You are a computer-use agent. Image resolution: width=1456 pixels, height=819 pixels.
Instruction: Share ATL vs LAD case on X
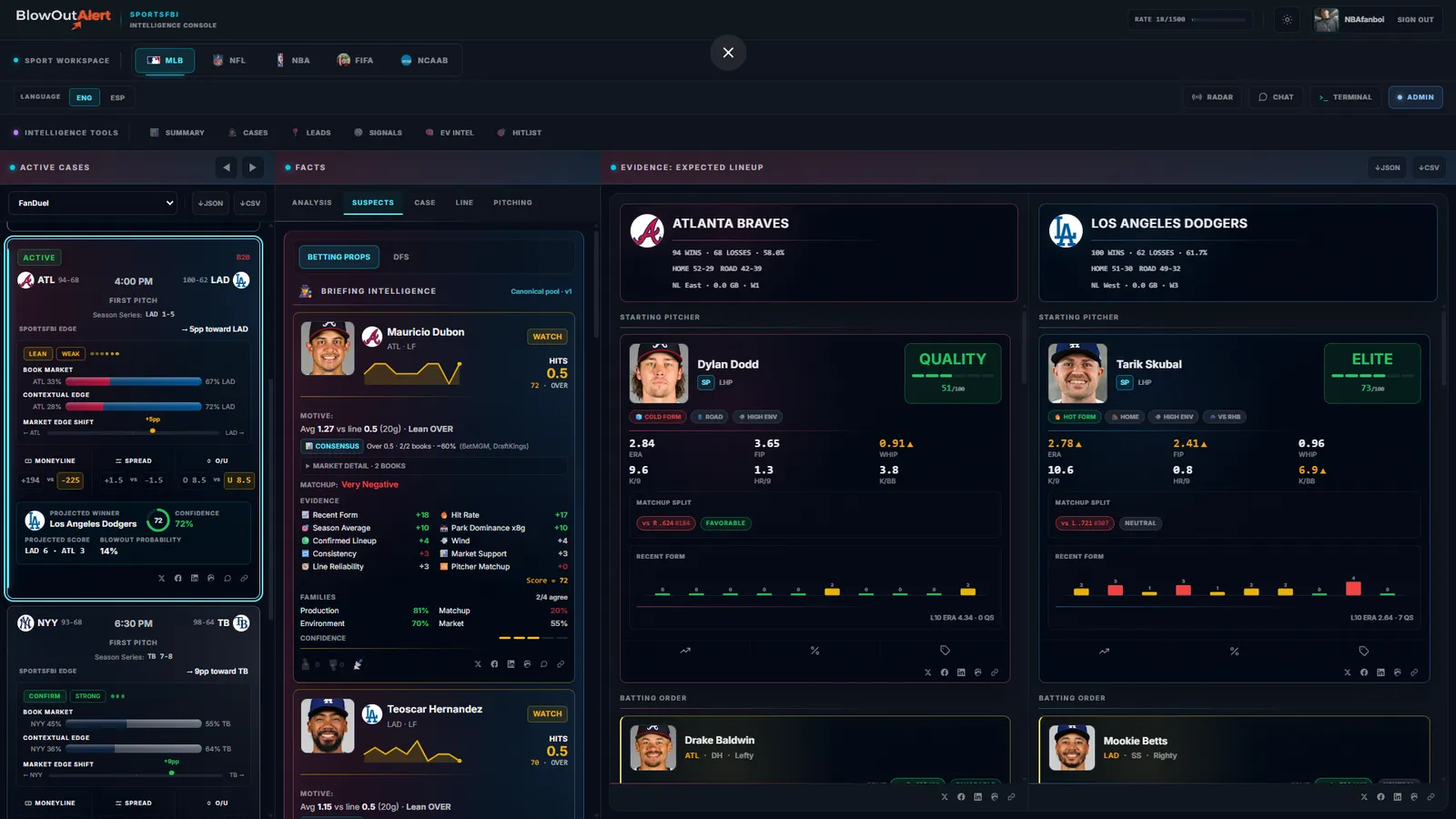tap(162, 578)
